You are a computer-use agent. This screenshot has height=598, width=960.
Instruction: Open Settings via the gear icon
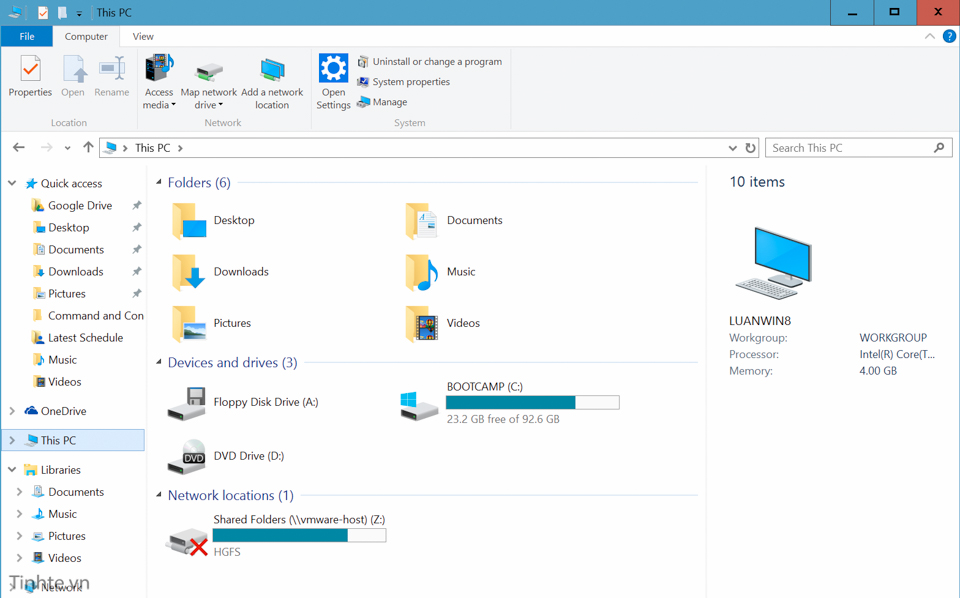coord(333,68)
